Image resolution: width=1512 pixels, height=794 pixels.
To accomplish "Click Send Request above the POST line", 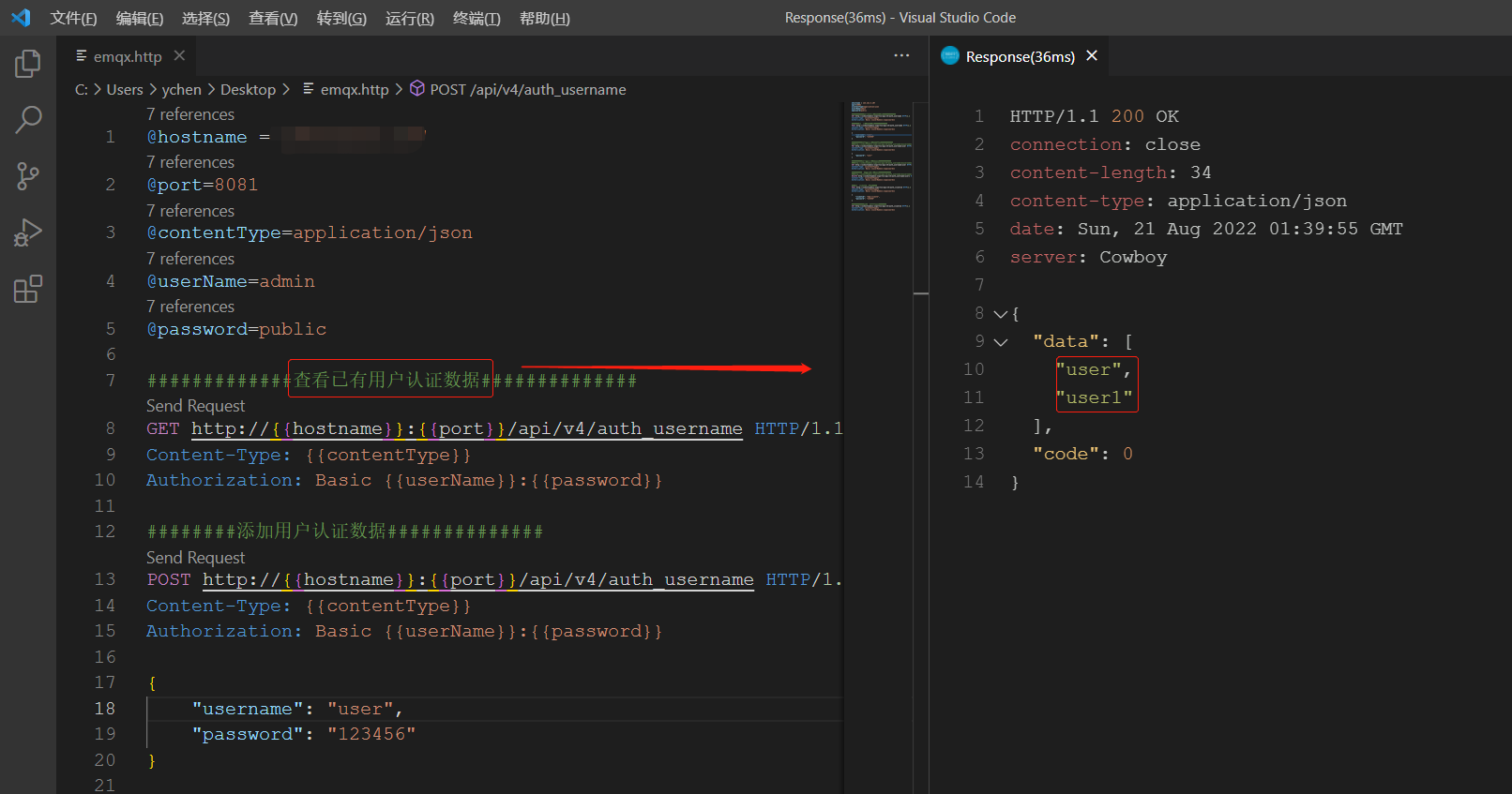I will pyautogui.click(x=195, y=558).
